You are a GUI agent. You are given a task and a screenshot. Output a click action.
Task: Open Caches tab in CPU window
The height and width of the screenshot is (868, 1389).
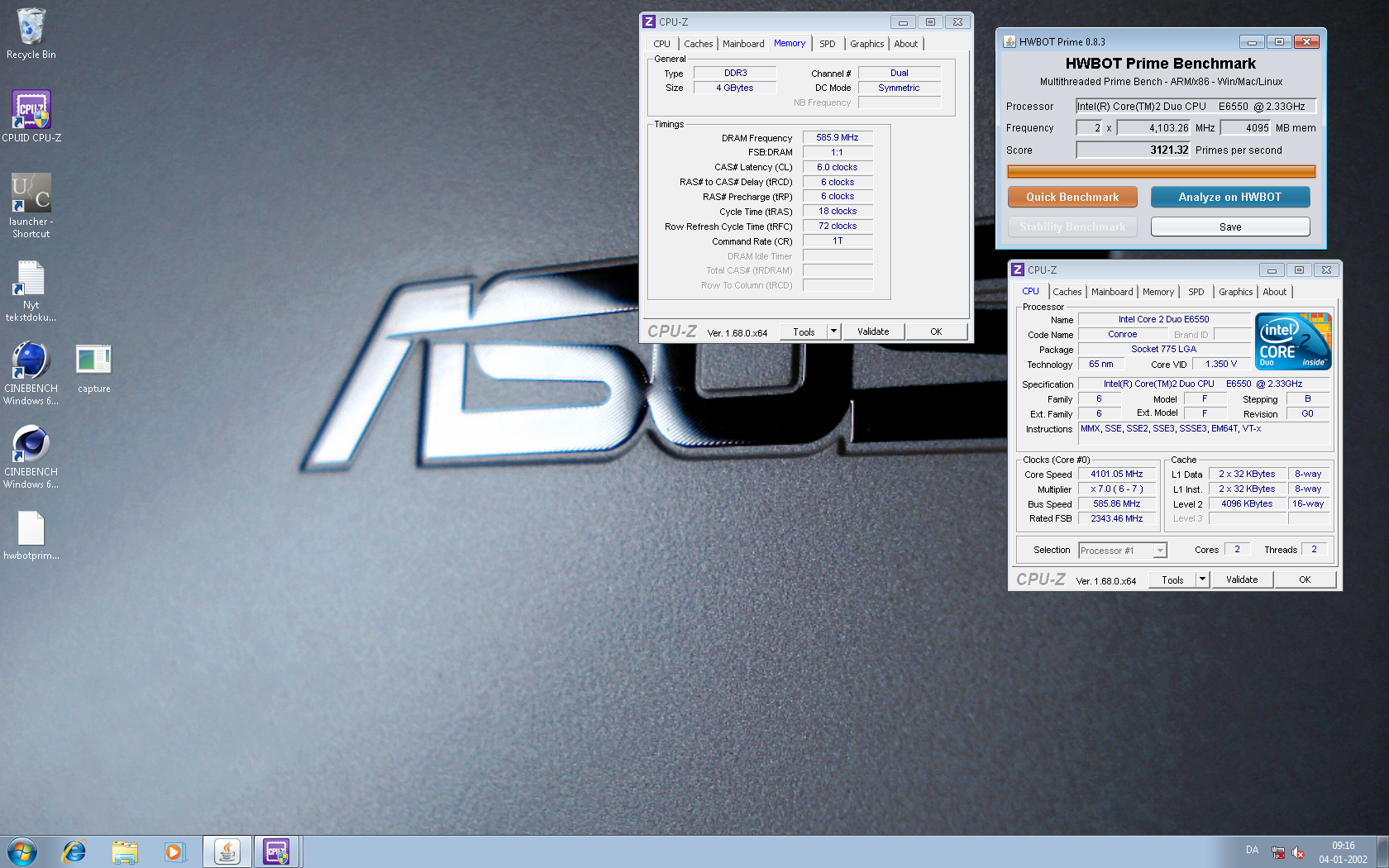1067,292
